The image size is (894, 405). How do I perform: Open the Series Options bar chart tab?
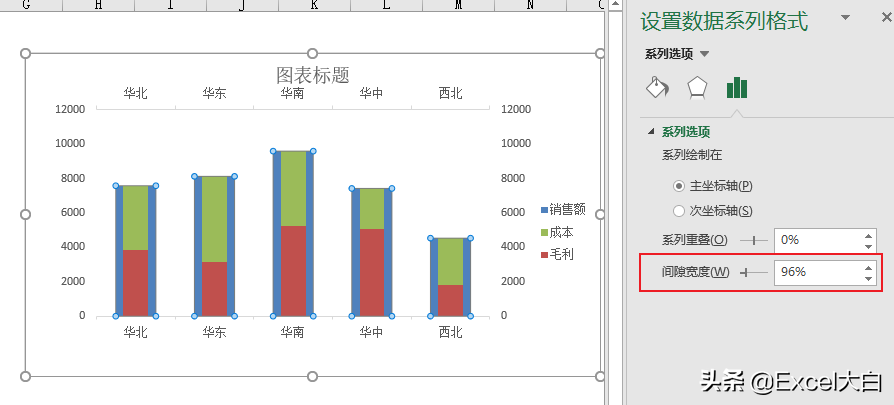click(737, 88)
